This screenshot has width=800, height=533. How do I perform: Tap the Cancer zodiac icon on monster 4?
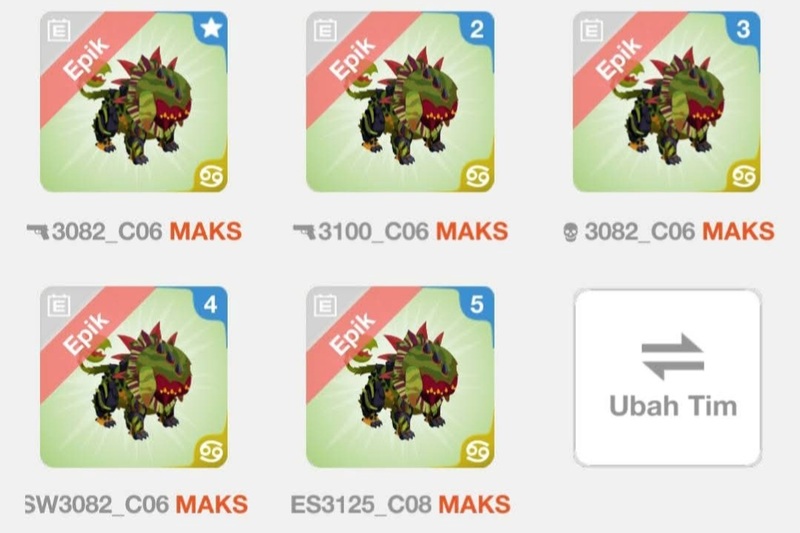pos(211,452)
